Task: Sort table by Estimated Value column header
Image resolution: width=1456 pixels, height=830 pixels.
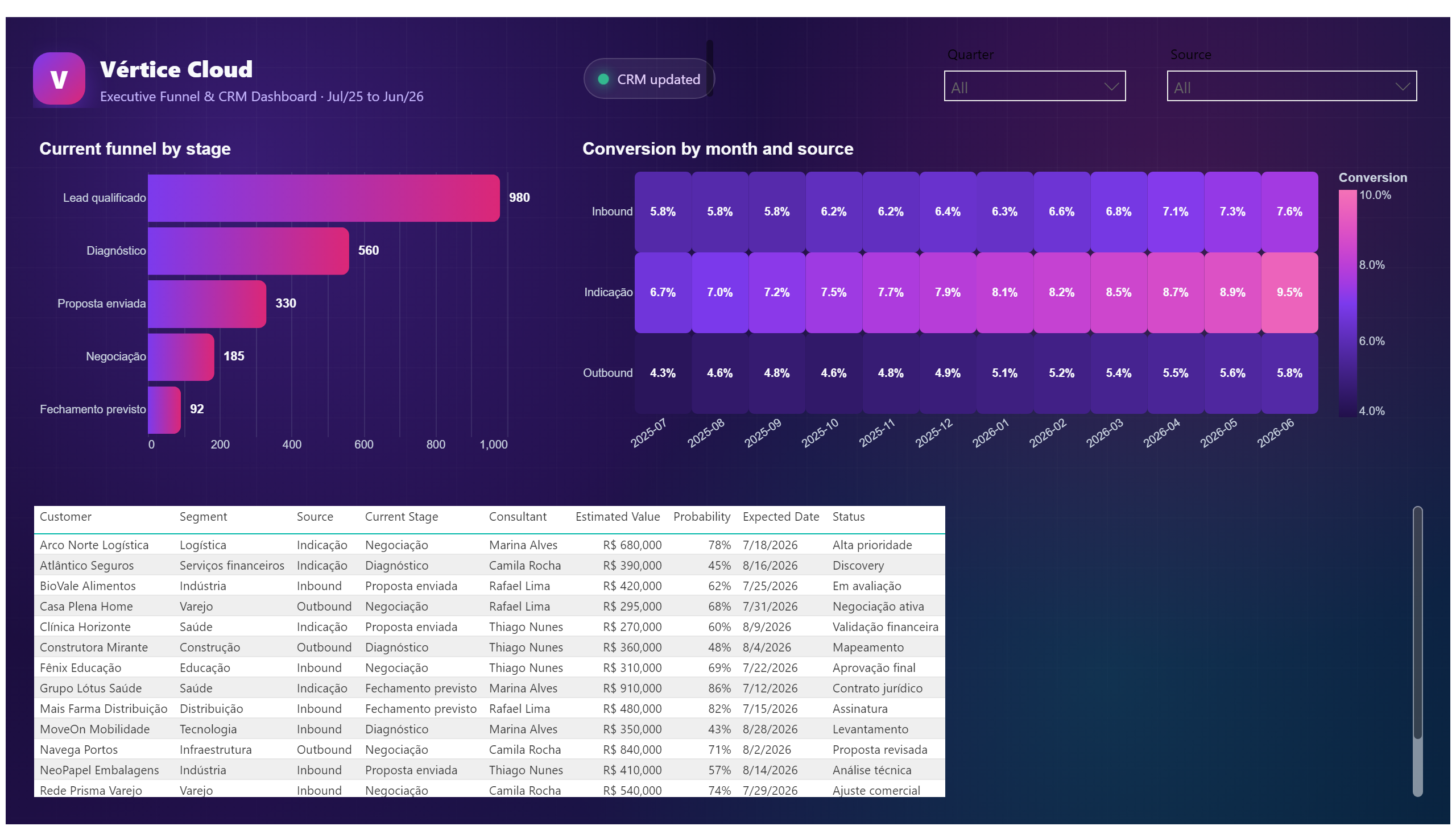Action: [617, 516]
